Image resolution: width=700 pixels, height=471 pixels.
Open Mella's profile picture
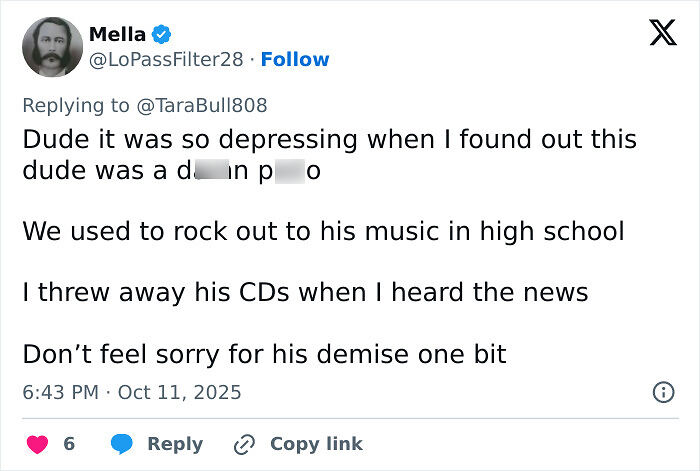tap(49, 46)
